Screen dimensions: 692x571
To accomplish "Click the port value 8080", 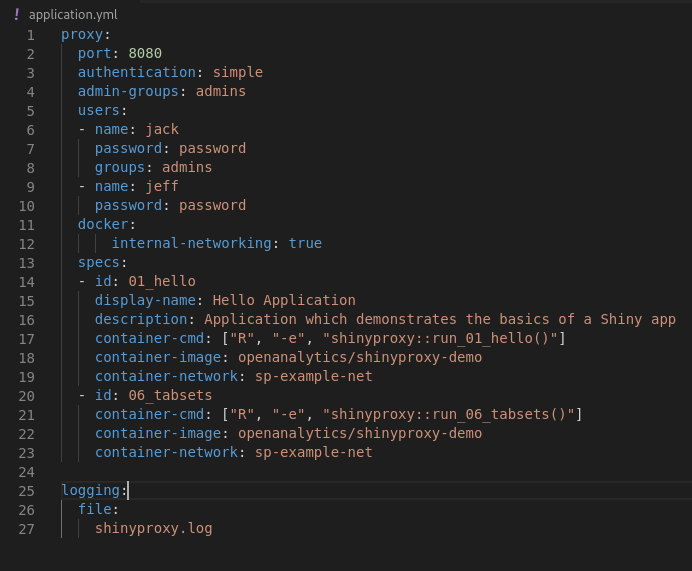I will click(x=145, y=53).
